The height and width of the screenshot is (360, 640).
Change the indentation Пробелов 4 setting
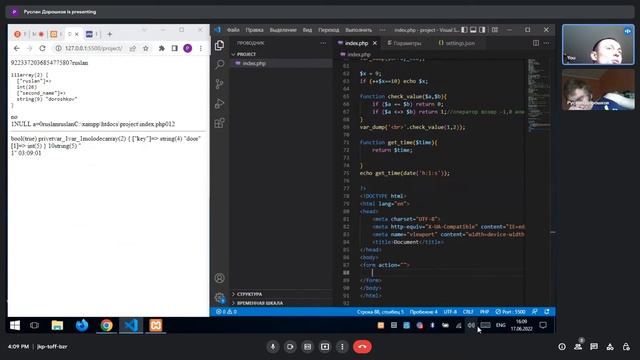pyautogui.click(x=424, y=312)
